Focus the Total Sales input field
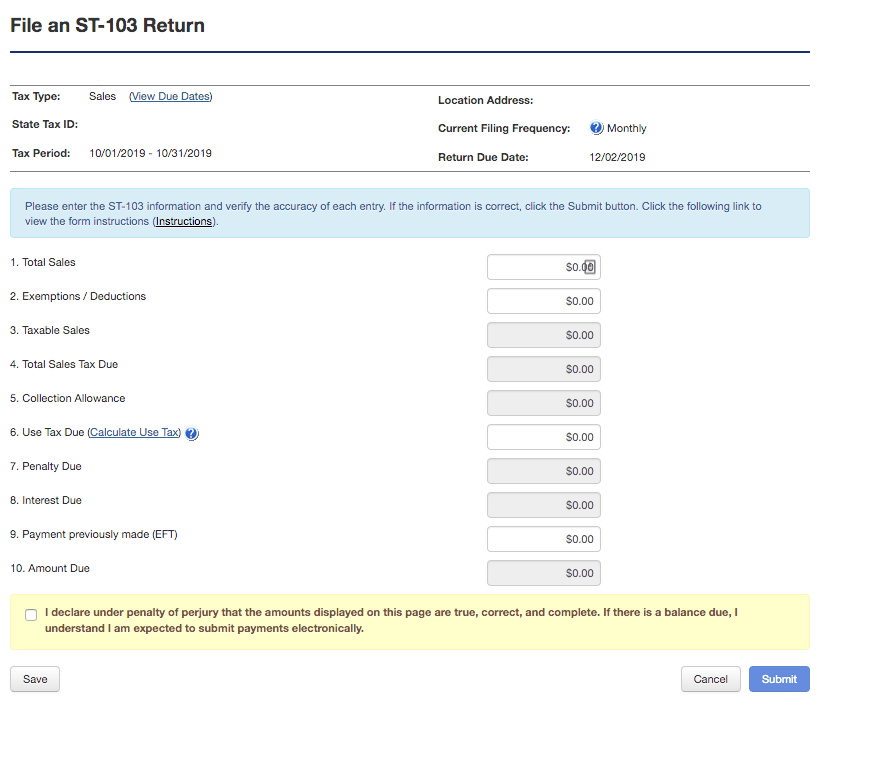 click(x=544, y=267)
